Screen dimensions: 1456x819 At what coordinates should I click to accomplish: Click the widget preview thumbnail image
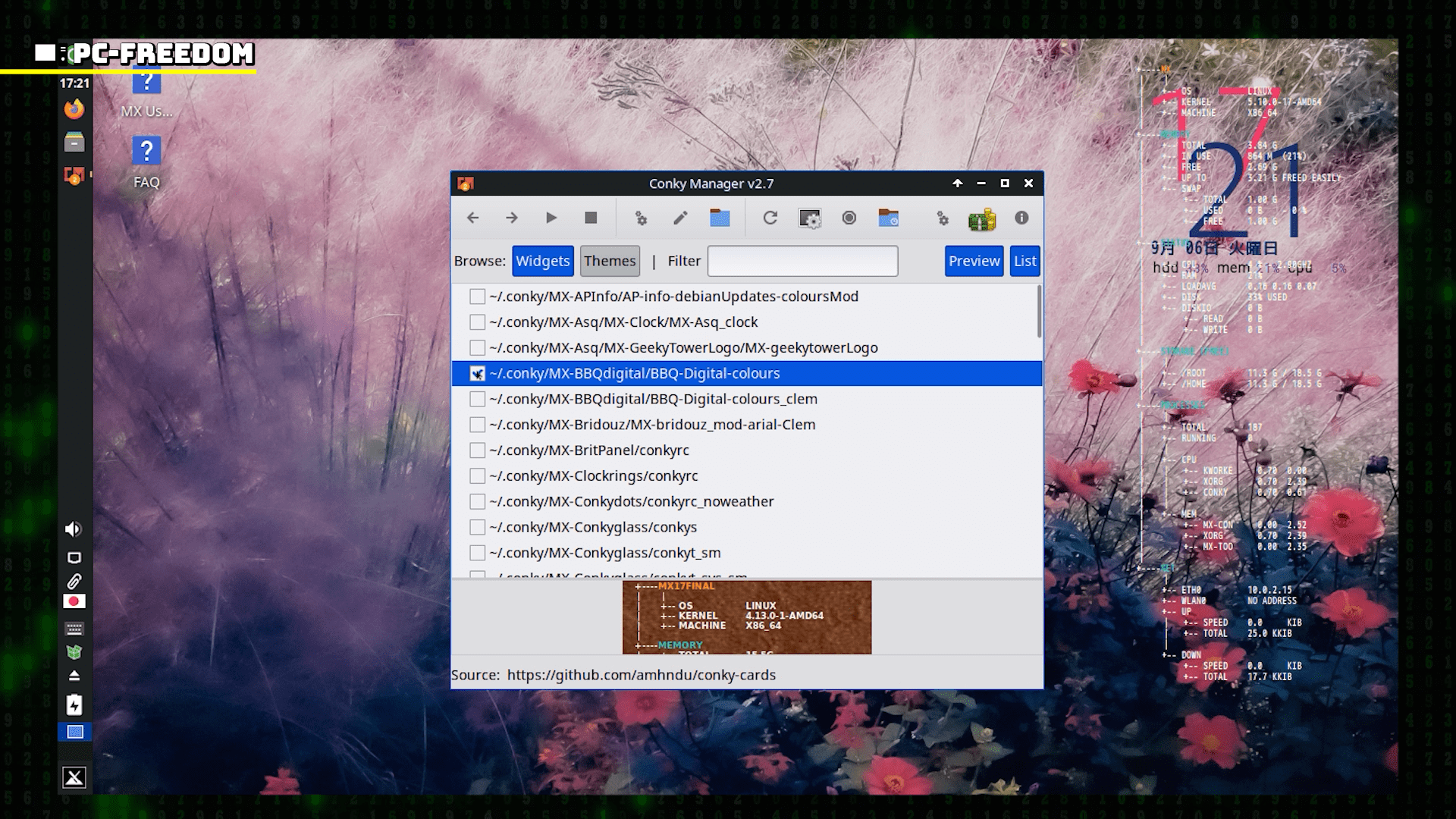tap(747, 617)
